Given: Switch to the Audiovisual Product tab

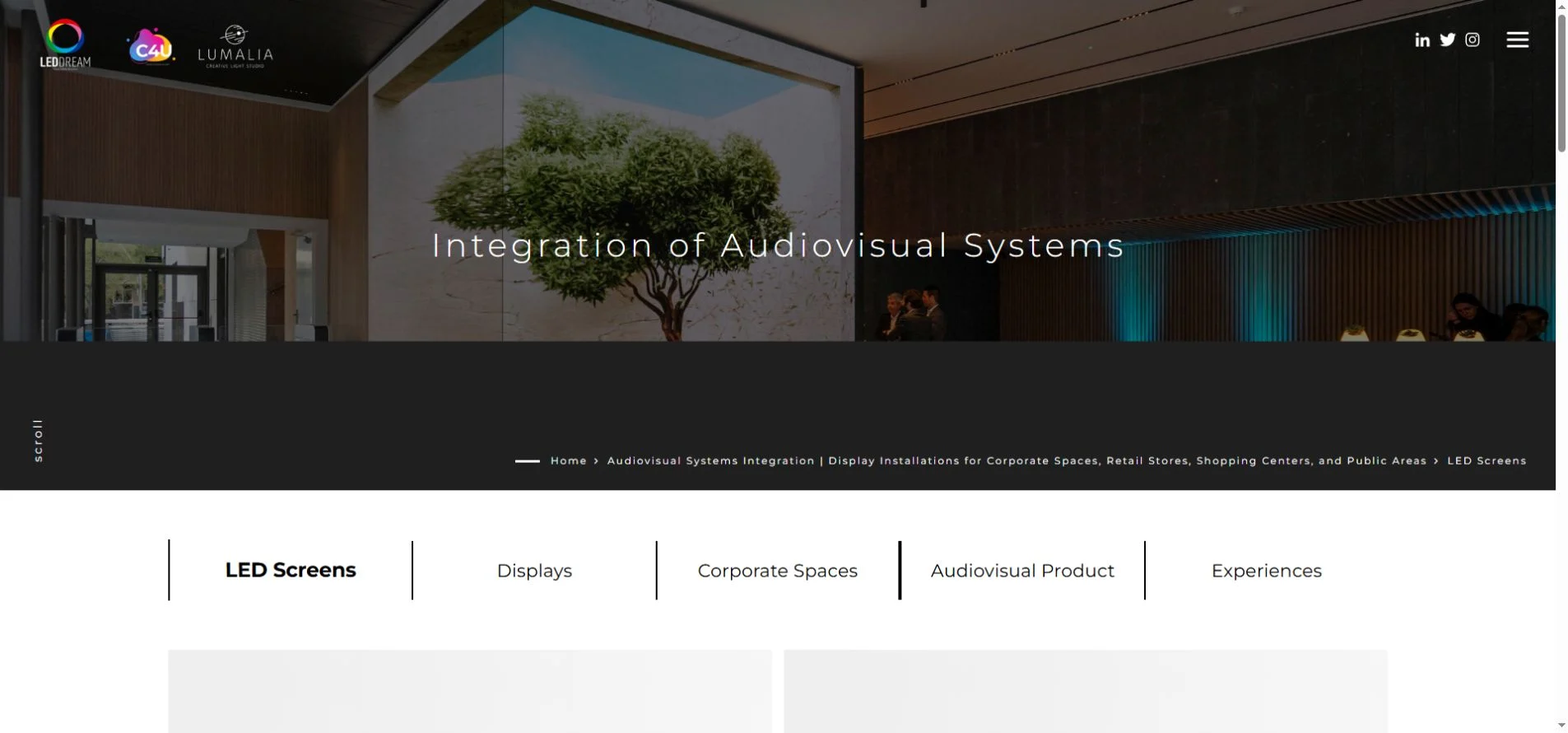Looking at the screenshot, I should pos(1022,570).
